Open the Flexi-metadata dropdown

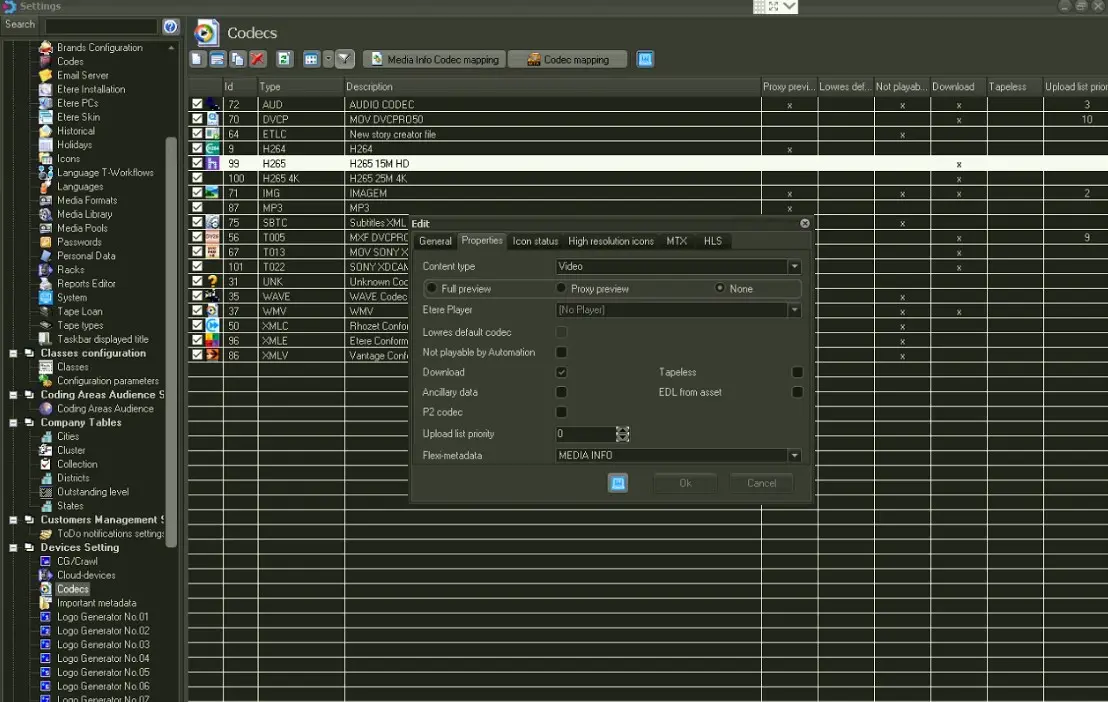(794, 456)
